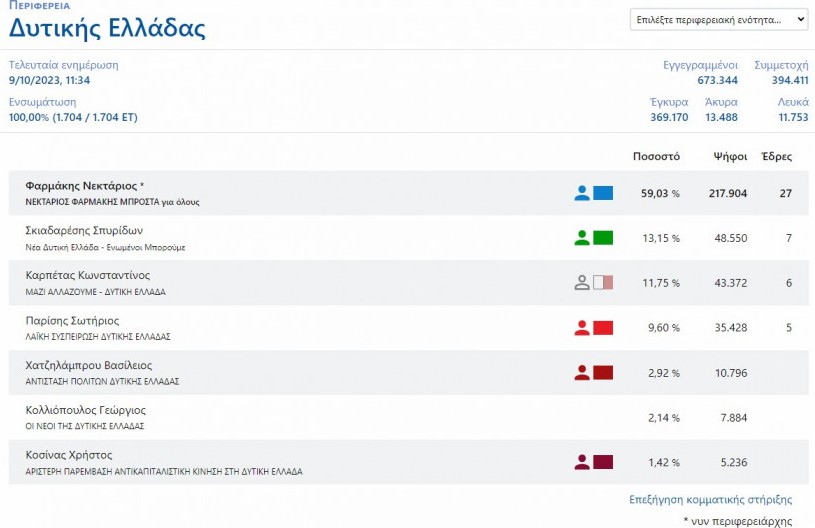The height and width of the screenshot is (528, 815).
Task: Click the green party square for Σκιαδαρέσης
Action: [x=603, y=238]
